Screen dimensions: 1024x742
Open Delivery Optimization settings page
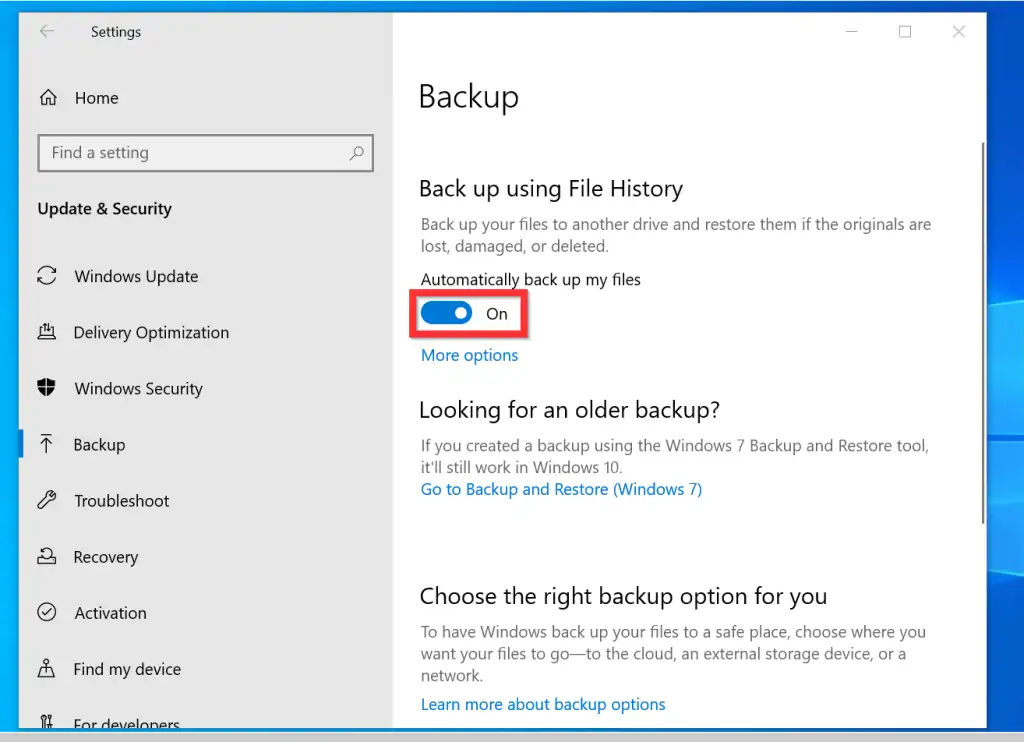pos(151,333)
